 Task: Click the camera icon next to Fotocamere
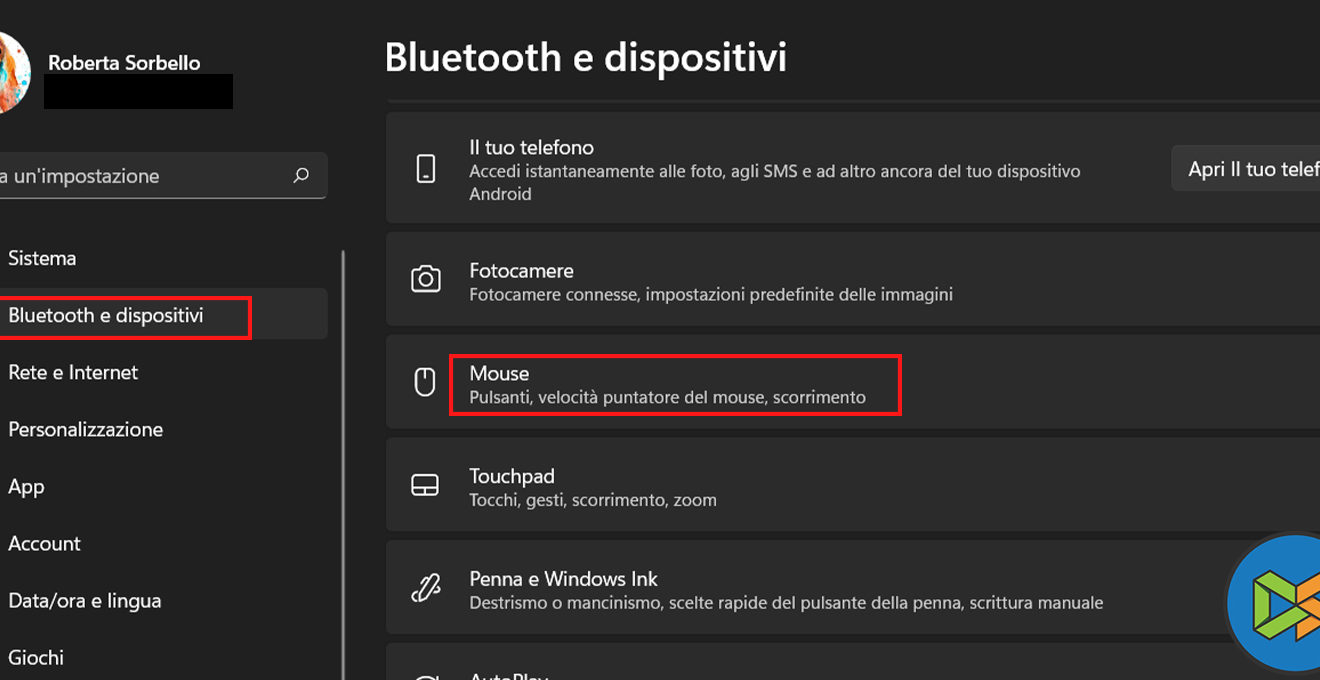[426, 279]
